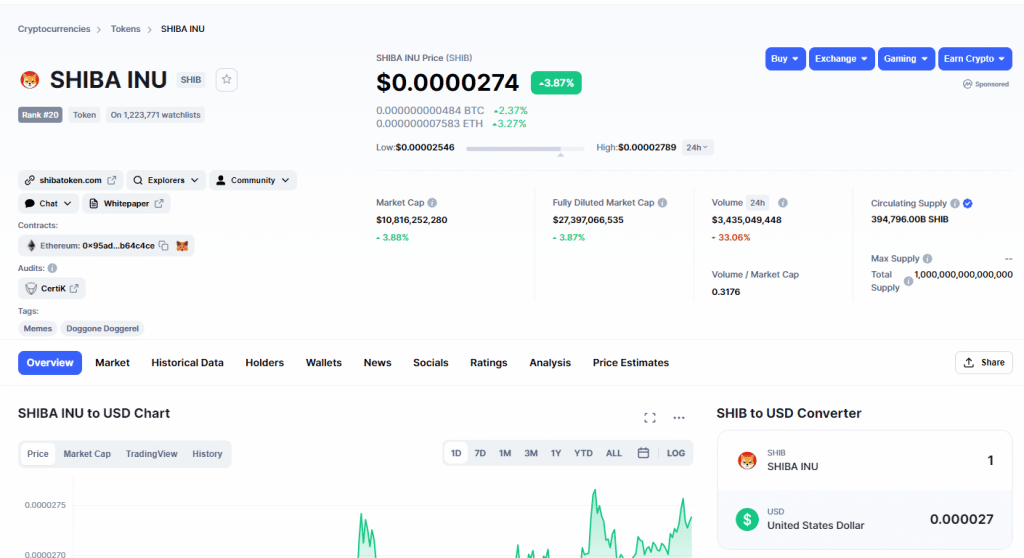Select the Price chart view
Screen dimensions: 1024x558
pyautogui.click(x=38, y=453)
